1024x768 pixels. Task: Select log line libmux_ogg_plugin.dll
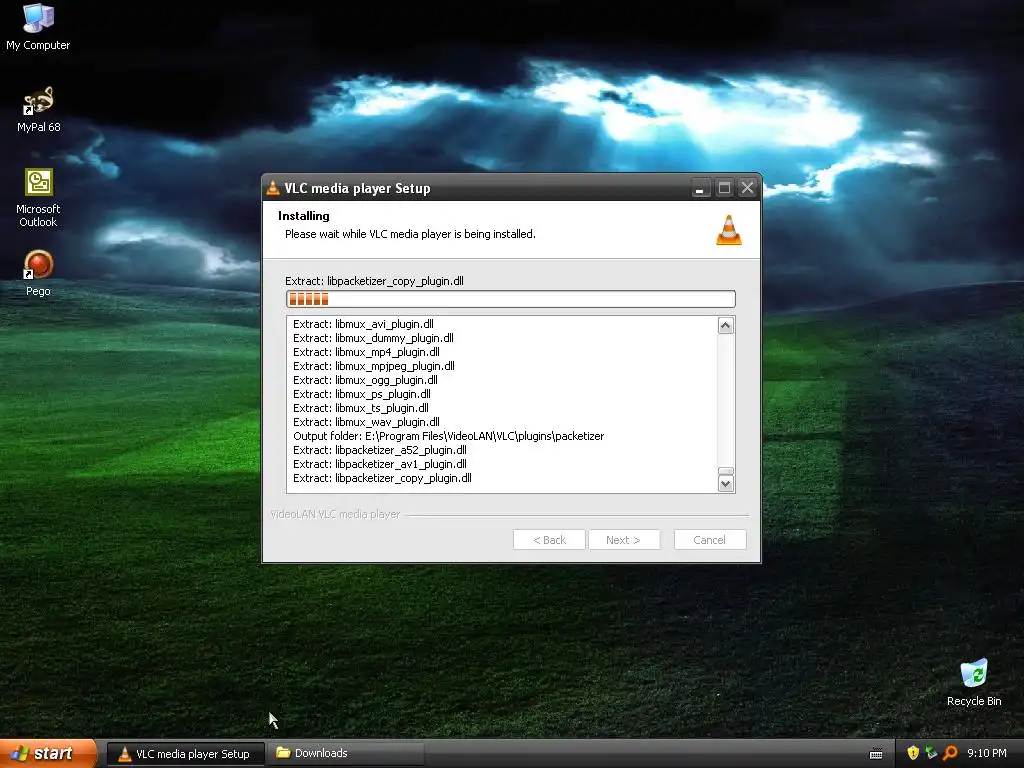[365, 380]
